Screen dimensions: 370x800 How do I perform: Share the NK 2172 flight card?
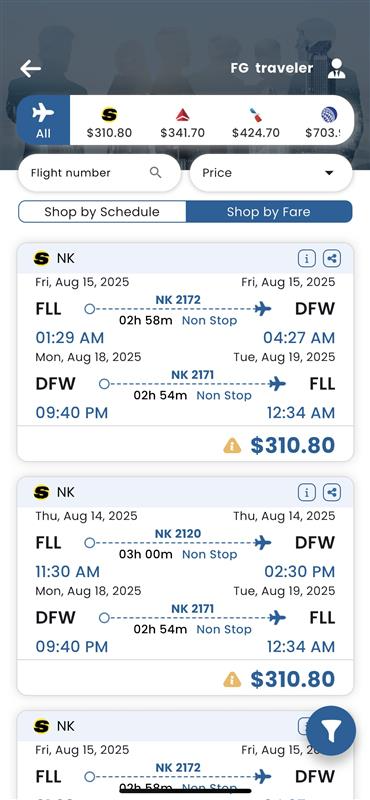click(x=332, y=259)
